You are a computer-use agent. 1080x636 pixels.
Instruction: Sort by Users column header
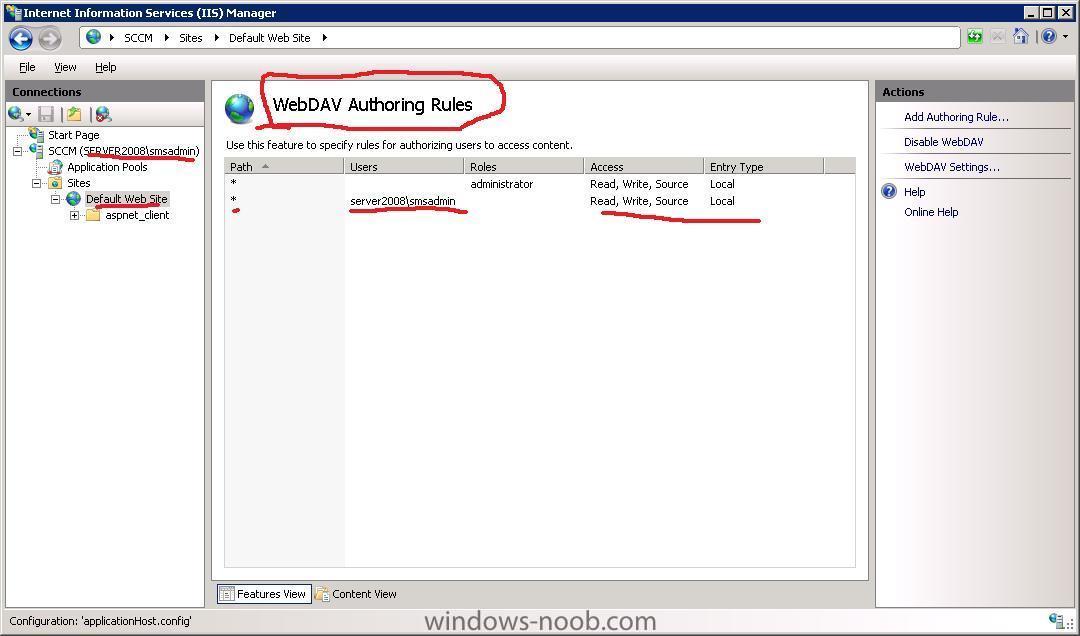click(x=404, y=166)
